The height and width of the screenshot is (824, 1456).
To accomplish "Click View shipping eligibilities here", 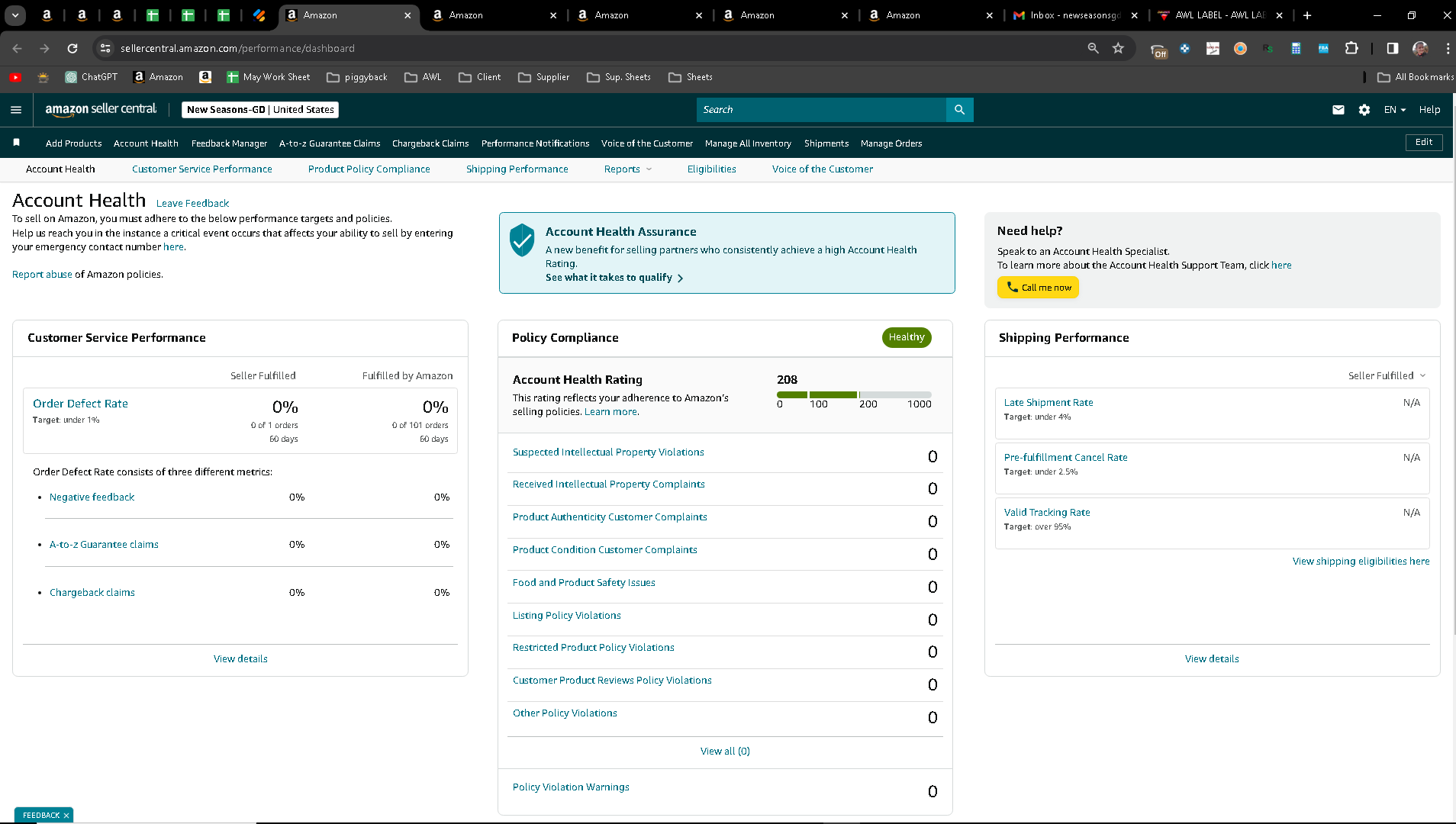I will pyautogui.click(x=1361, y=562).
